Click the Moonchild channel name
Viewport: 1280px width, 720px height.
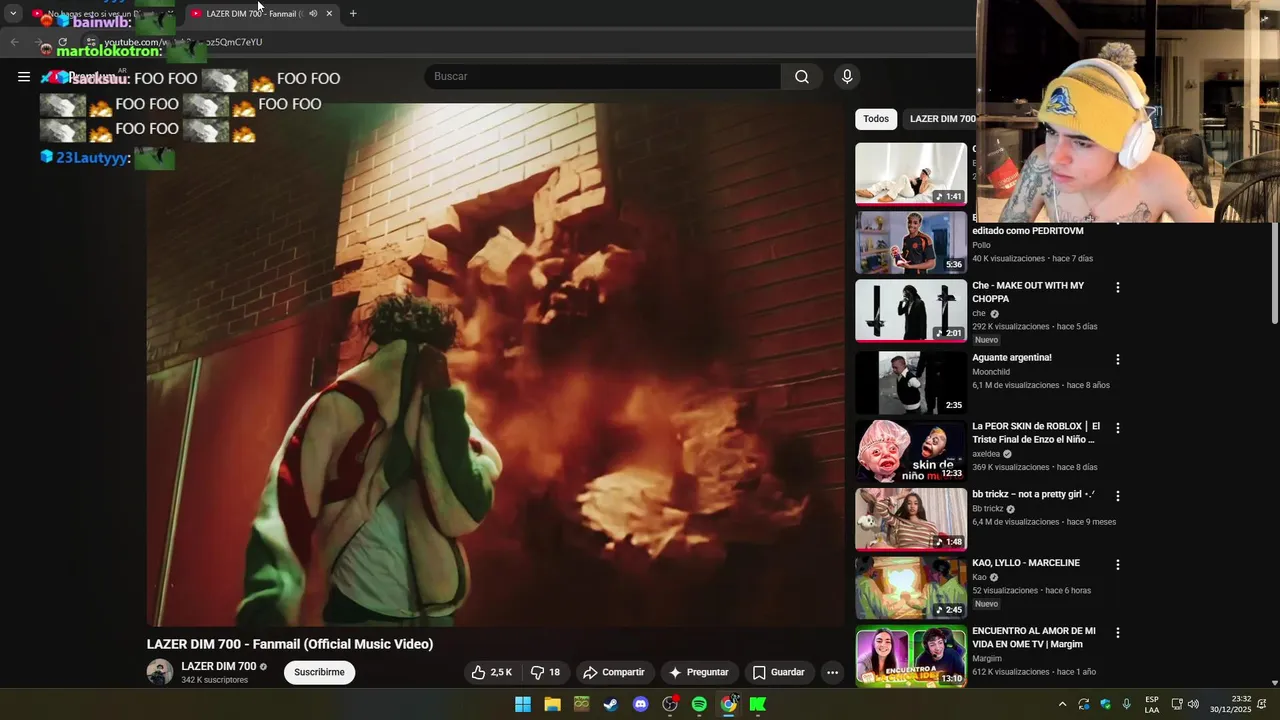(x=991, y=372)
